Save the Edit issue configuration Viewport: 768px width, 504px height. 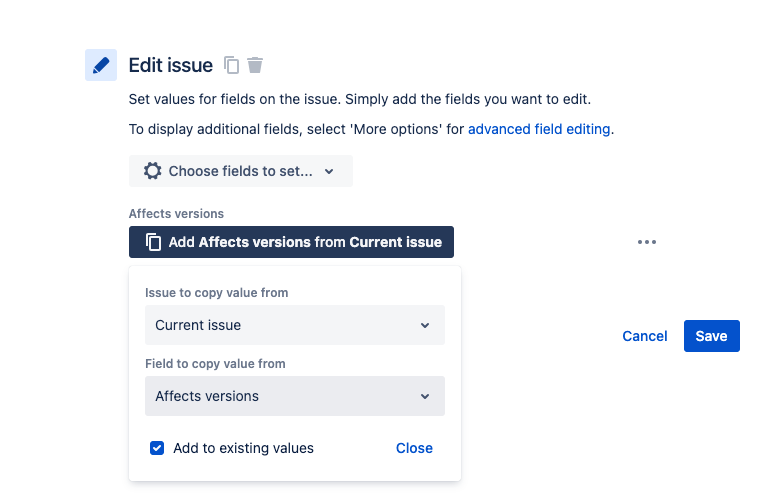[x=712, y=336]
